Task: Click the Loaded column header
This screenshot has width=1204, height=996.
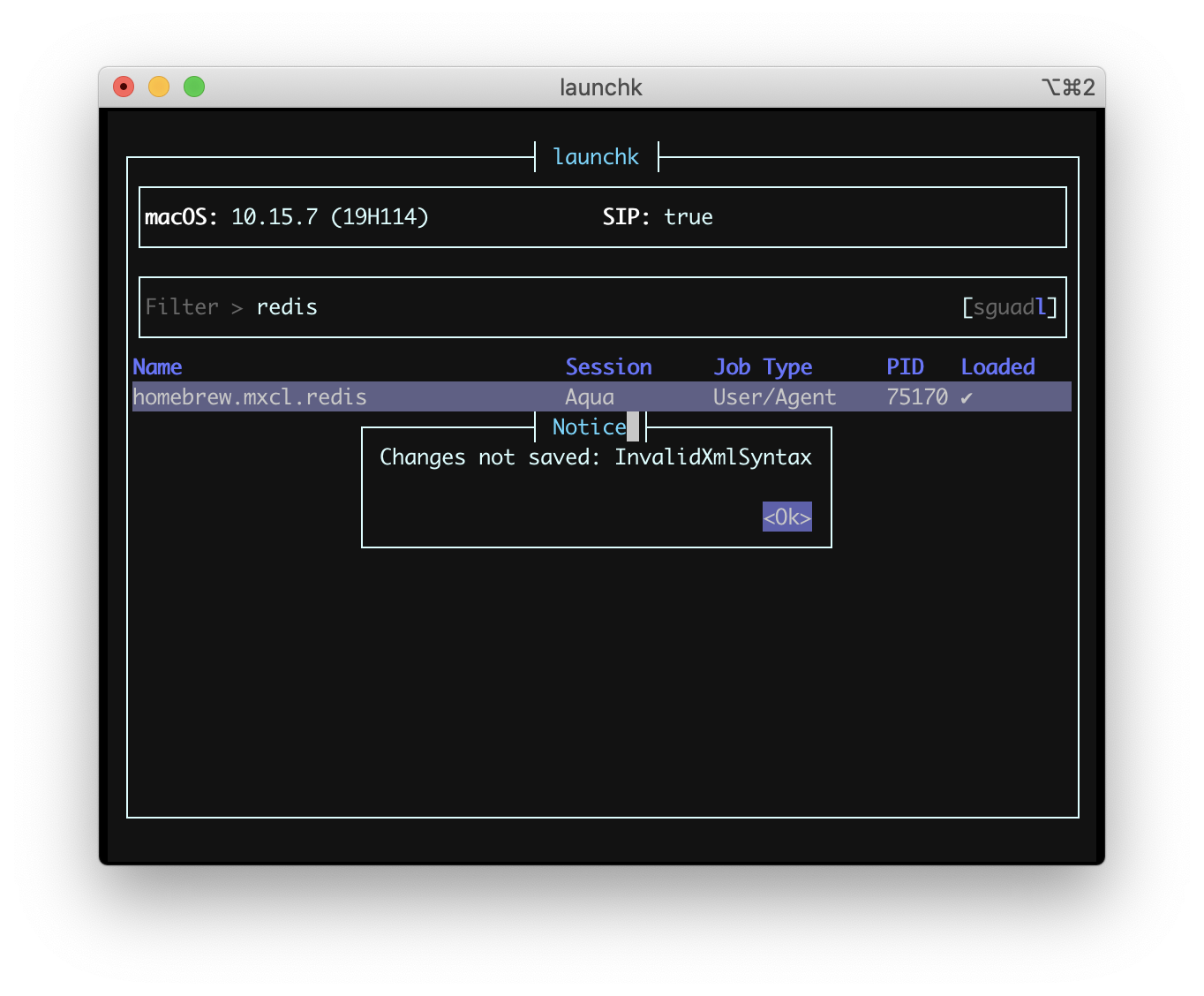Action: click(x=997, y=366)
